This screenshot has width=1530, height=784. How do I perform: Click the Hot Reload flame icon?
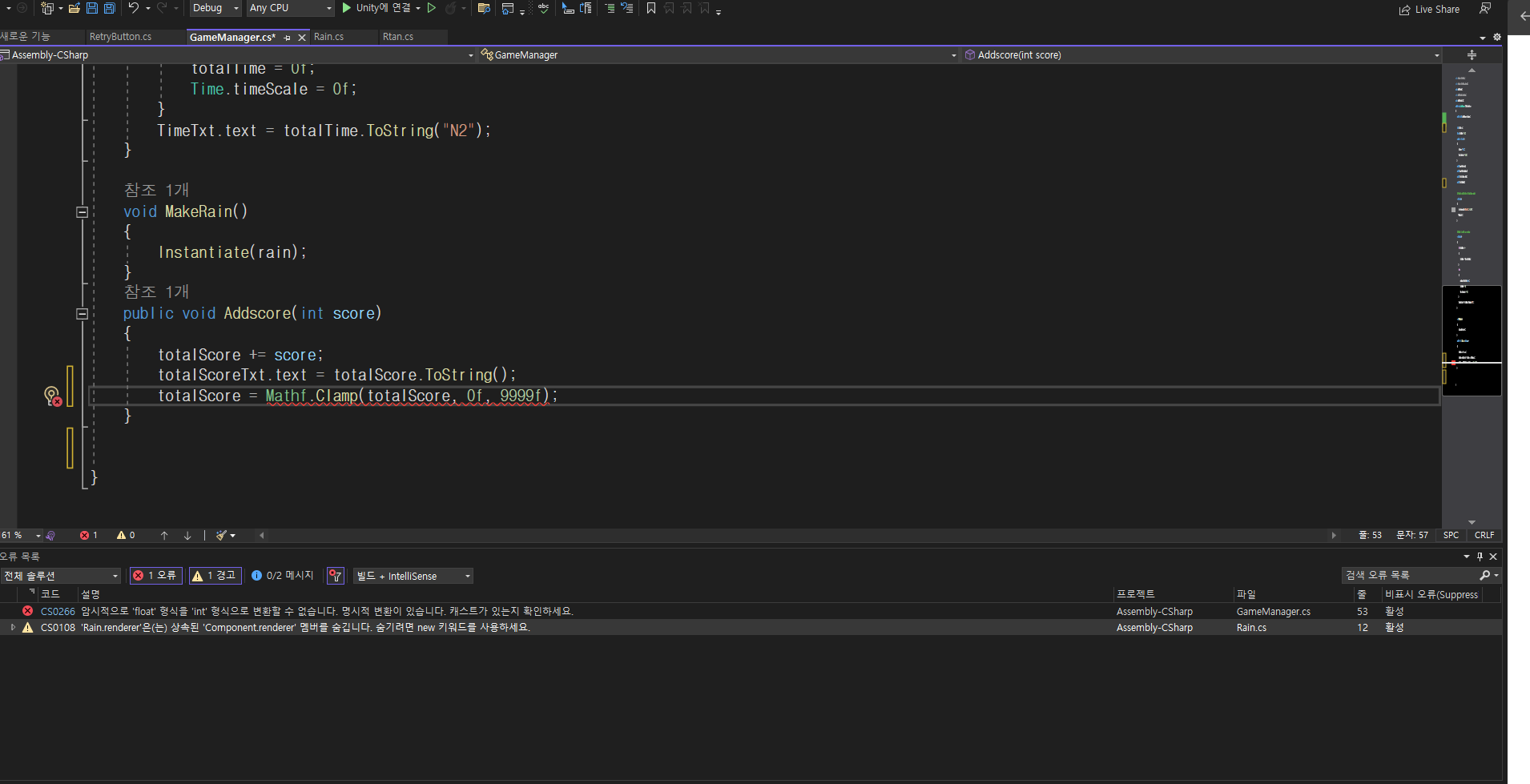tap(450, 8)
